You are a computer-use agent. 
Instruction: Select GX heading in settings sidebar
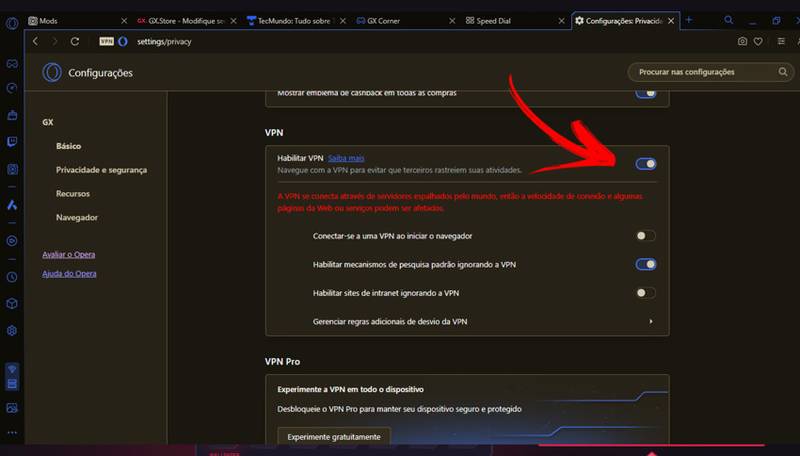pyautogui.click(x=47, y=122)
